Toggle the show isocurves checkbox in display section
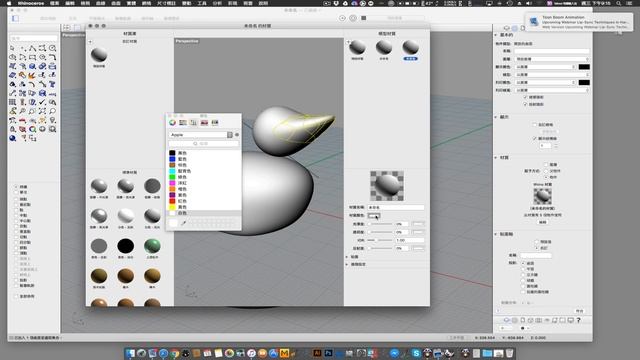 tap(535, 138)
